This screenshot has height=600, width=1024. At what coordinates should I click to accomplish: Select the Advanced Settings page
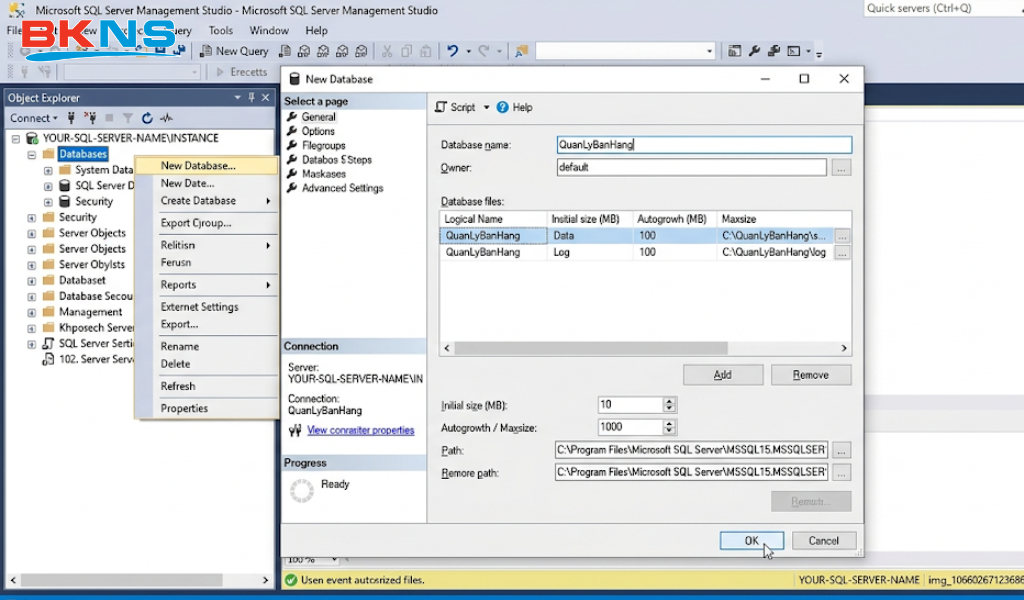pyautogui.click(x=342, y=188)
